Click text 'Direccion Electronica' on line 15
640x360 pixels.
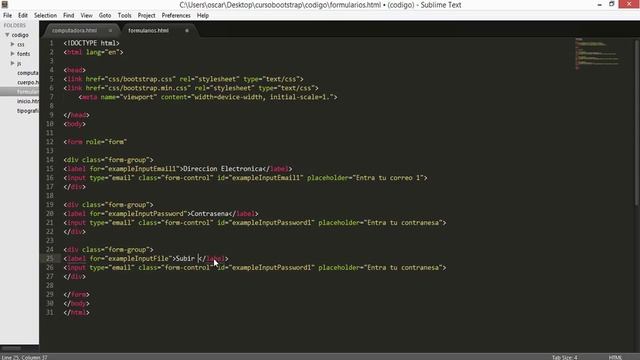tap(222, 169)
